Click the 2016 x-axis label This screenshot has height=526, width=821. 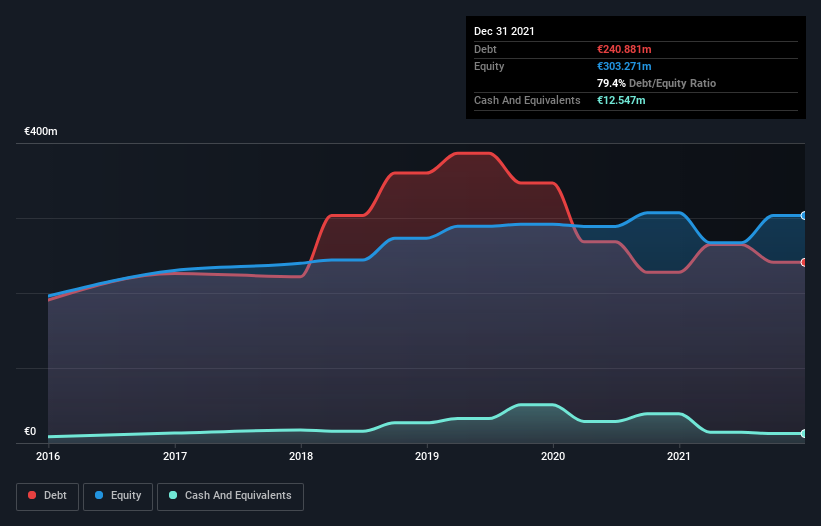point(48,456)
